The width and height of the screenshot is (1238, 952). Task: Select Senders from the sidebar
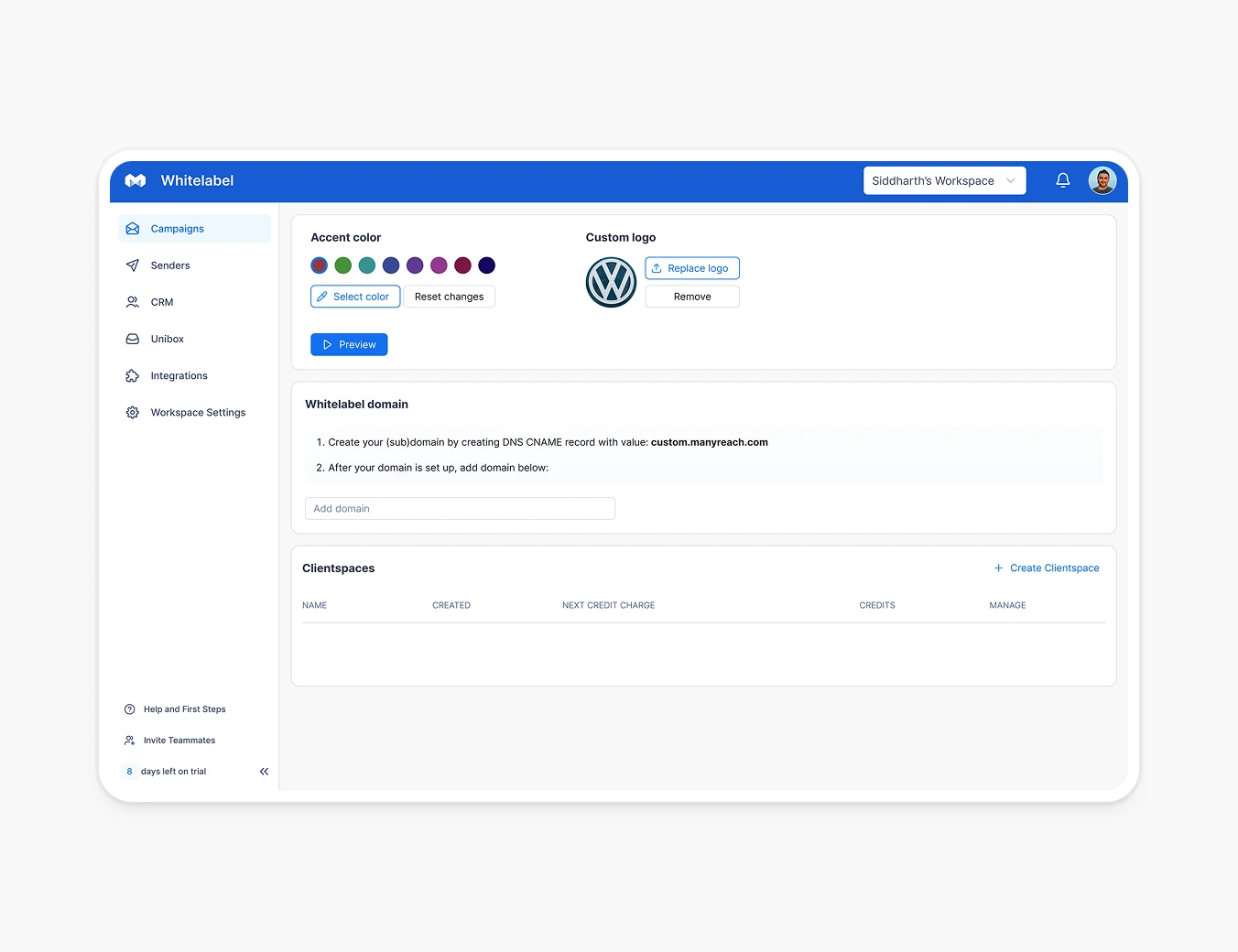pyautogui.click(x=170, y=265)
